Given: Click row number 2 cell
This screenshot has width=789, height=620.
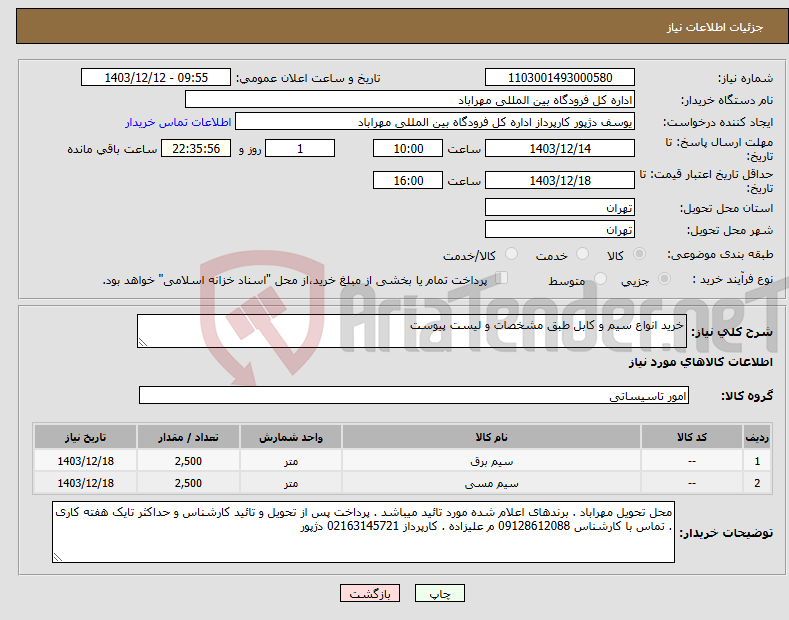Looking at the screenshot, I should click(x=757, y=483).
